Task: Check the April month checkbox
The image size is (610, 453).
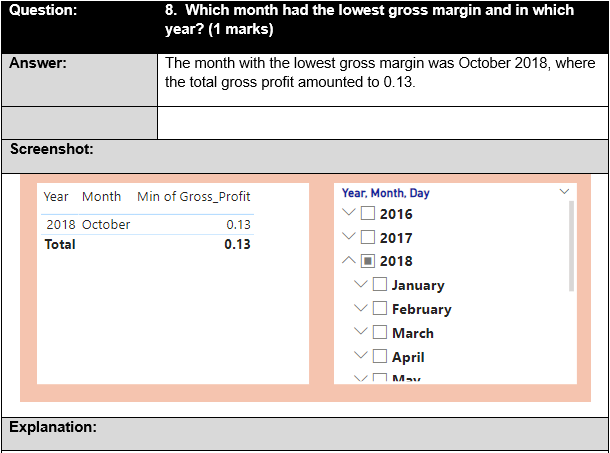Action: pos(380,357)
